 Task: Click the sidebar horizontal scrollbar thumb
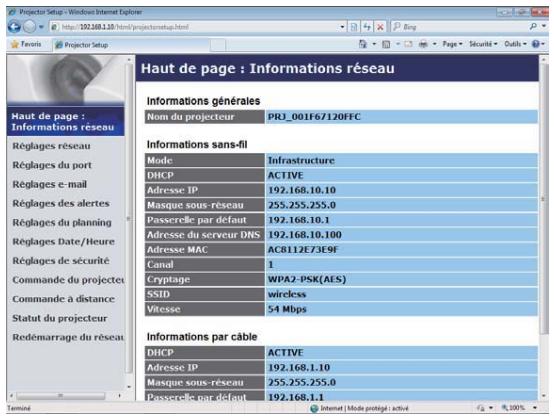(x=60, y=396)
